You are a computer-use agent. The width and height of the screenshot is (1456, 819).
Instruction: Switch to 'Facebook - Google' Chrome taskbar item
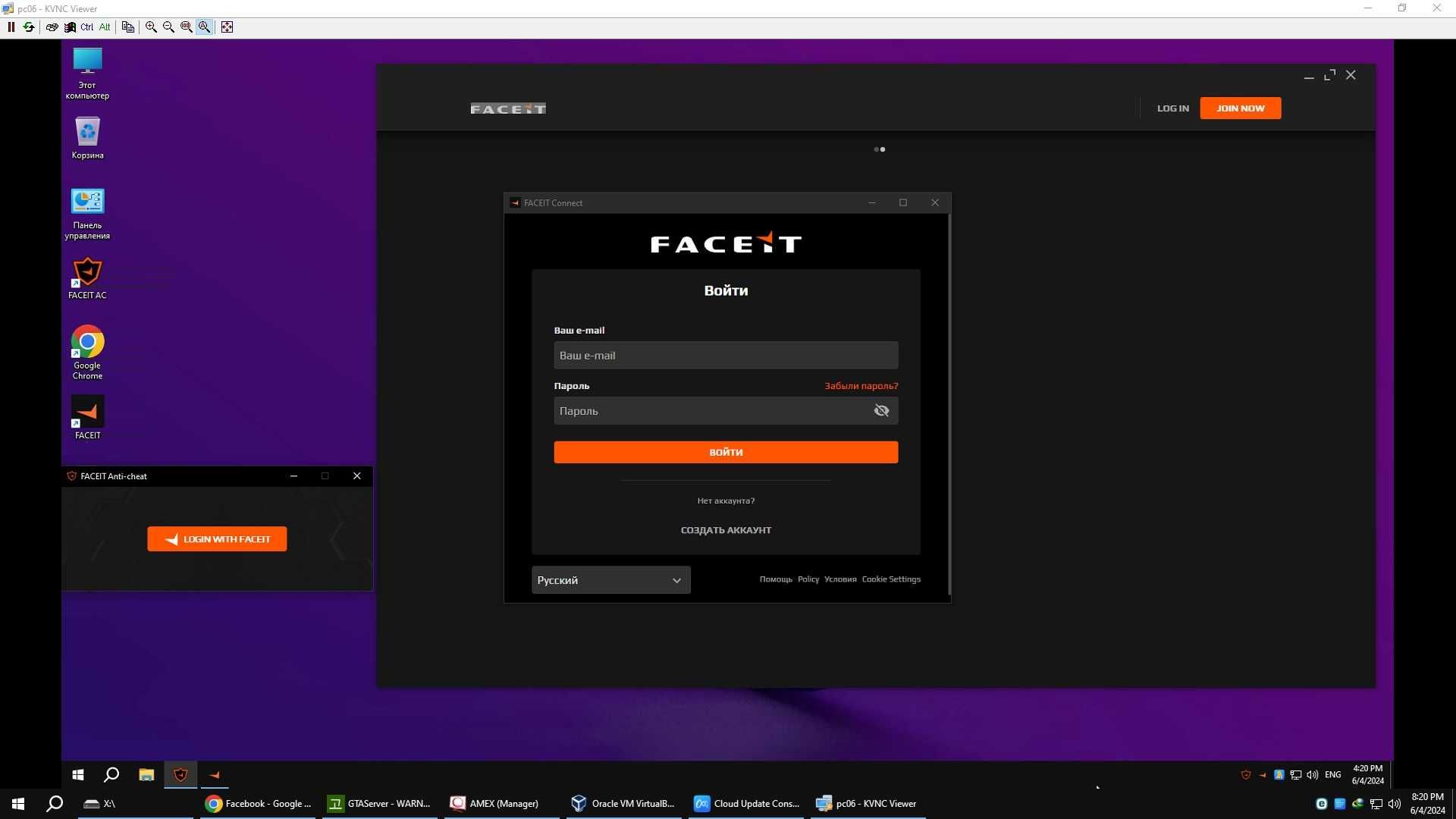258,803
